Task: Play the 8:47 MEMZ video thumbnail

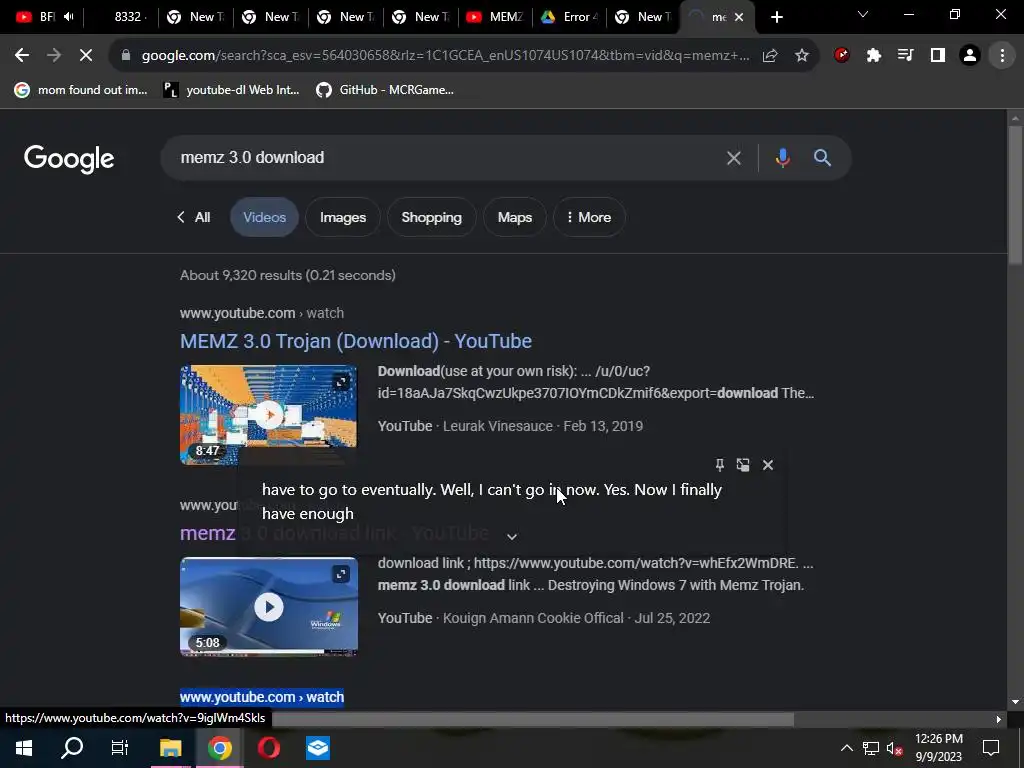Action: point(268,415)
